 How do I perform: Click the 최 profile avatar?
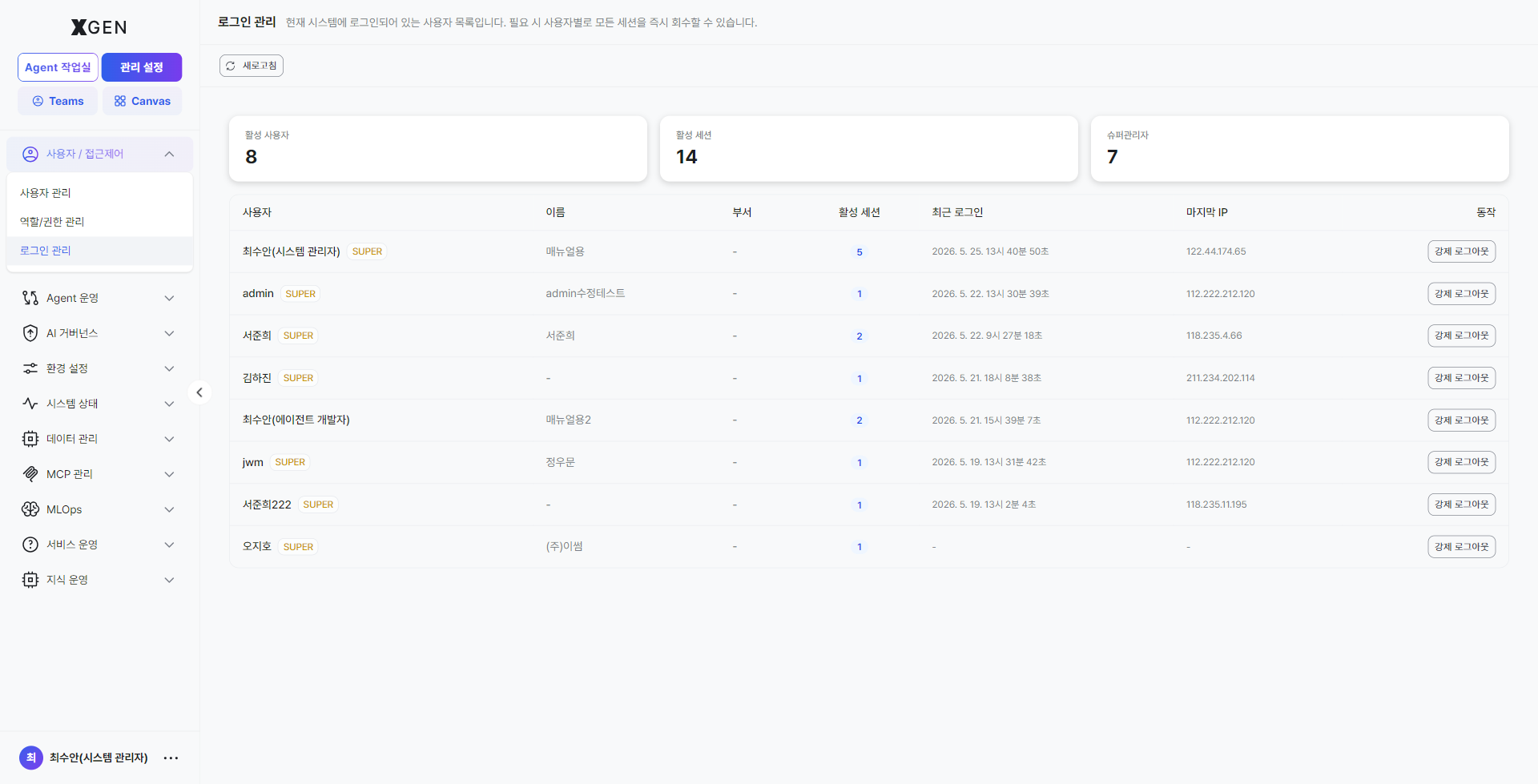click(31, 758)
